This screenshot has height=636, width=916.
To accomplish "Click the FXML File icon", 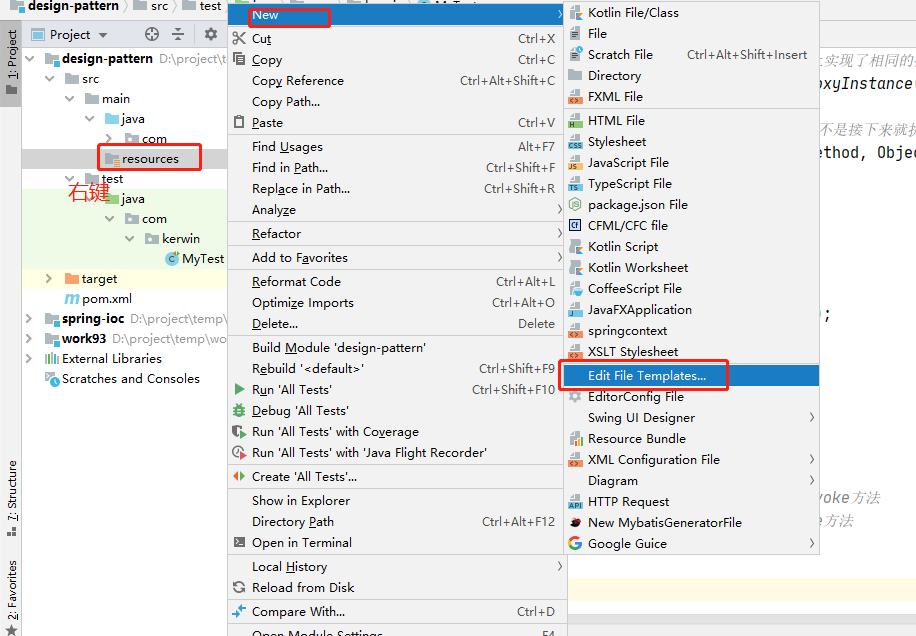I will (575, 96).
